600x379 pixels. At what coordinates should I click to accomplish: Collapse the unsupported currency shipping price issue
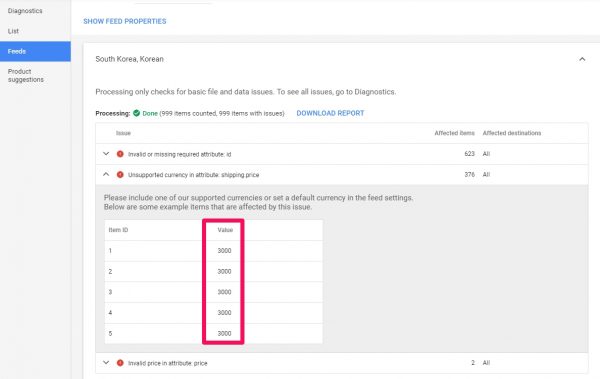pyautogui.click(x=106, y=174)
